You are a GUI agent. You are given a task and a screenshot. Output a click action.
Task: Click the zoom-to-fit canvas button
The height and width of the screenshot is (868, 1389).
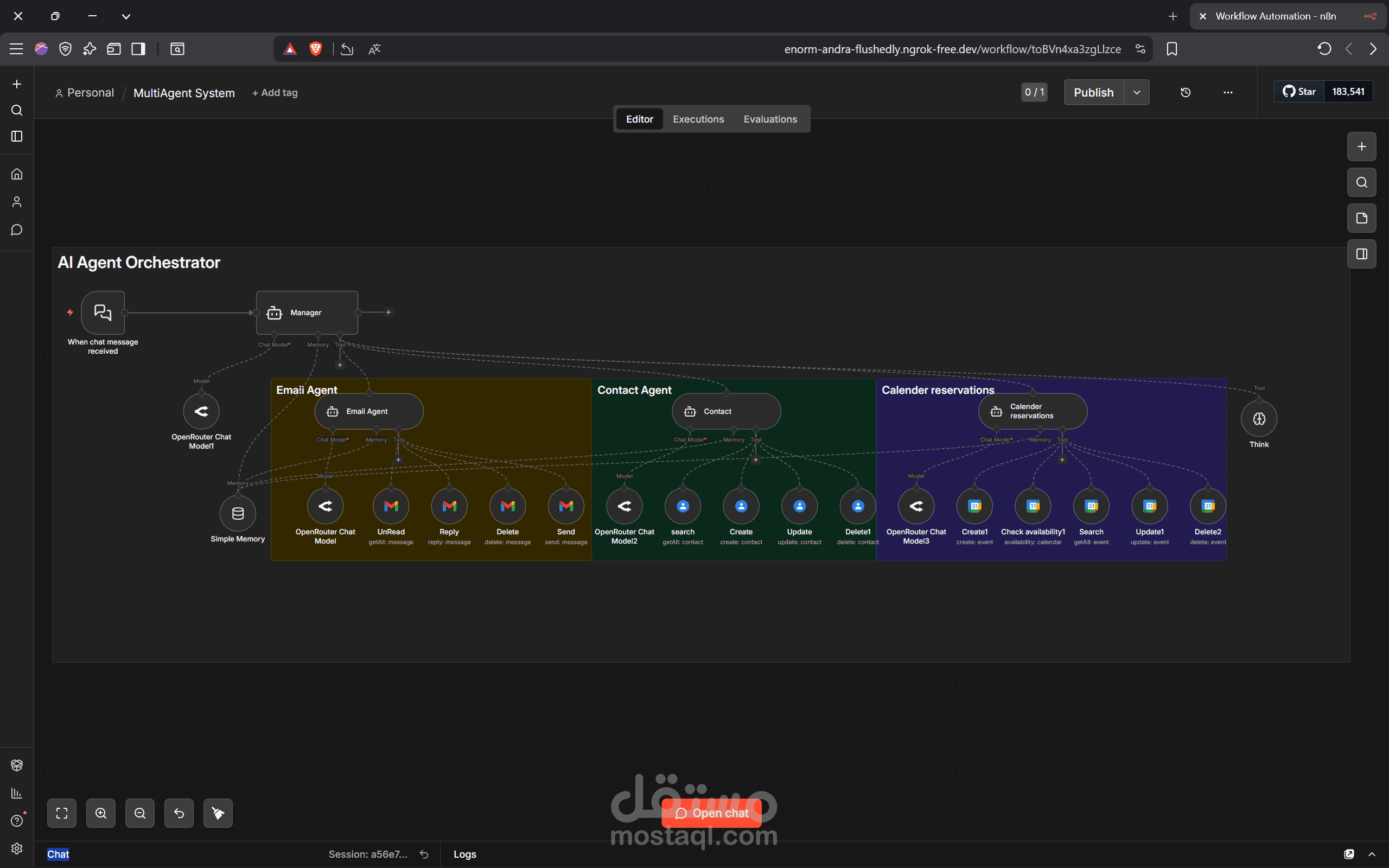click(x=62, y=813)
